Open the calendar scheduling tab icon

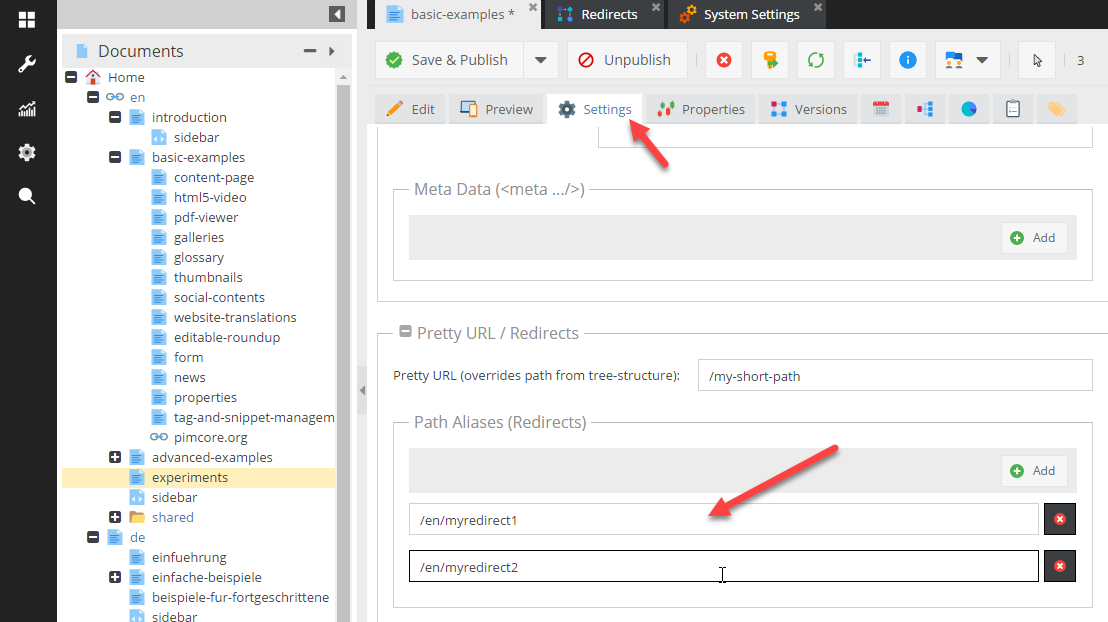click(x=881, y=109)
